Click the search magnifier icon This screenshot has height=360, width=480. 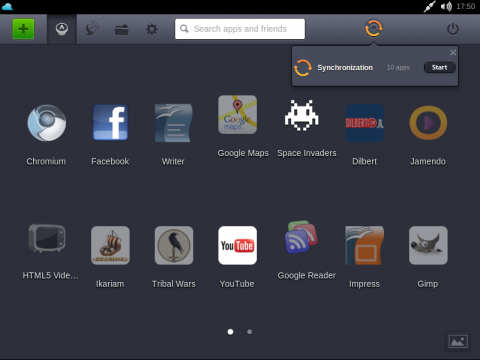tap(184, 29)
